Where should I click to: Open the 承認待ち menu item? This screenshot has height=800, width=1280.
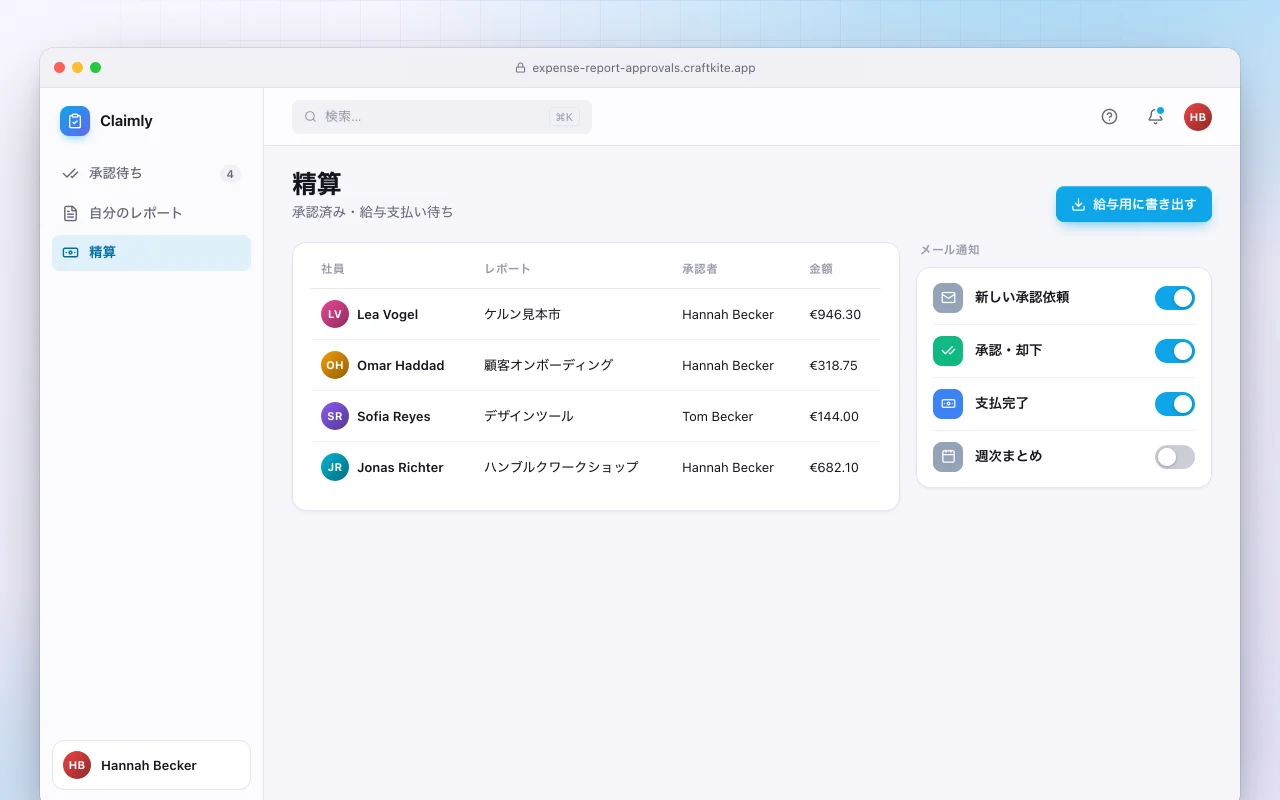(151, 174)
